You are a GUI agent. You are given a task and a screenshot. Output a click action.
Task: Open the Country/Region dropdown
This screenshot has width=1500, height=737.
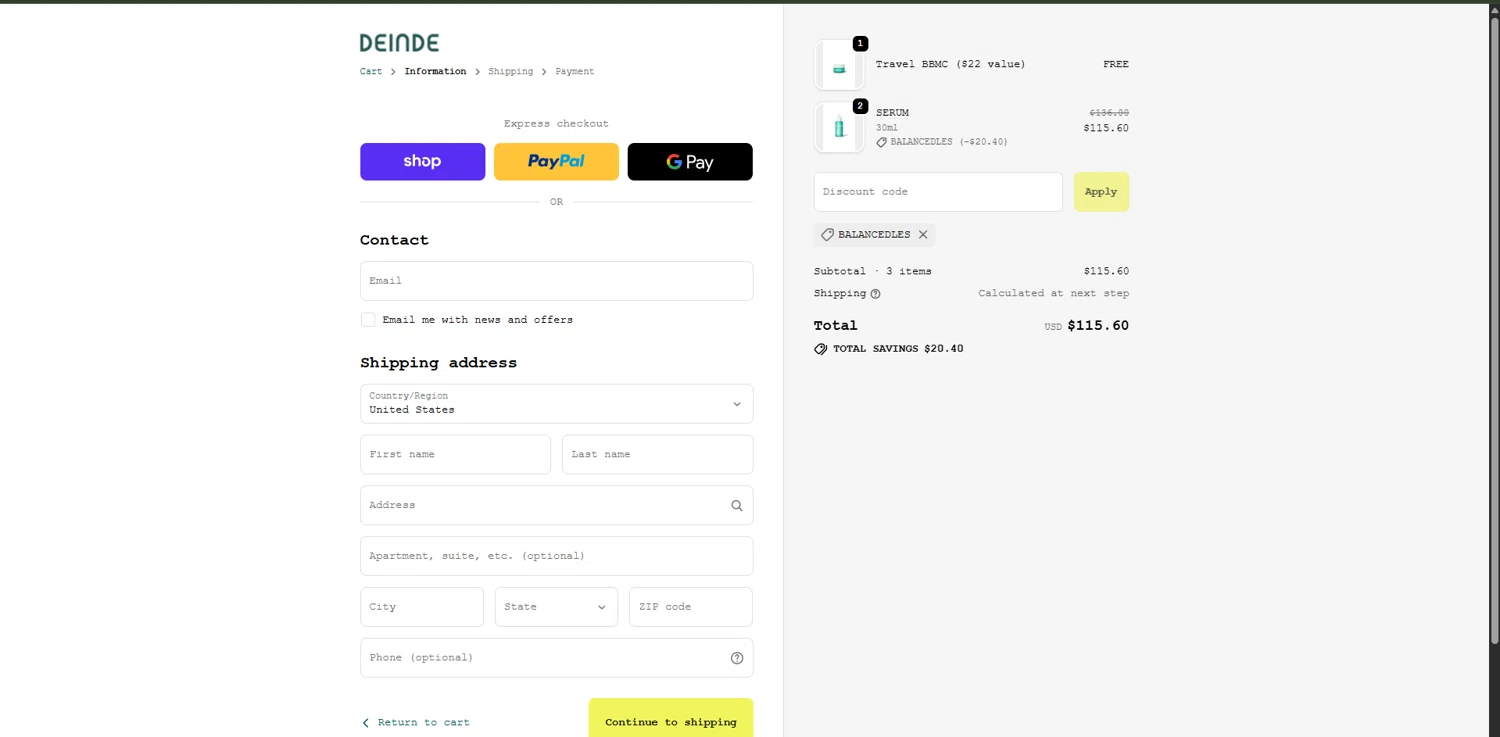pyautogui.click(x=556, y=404)
